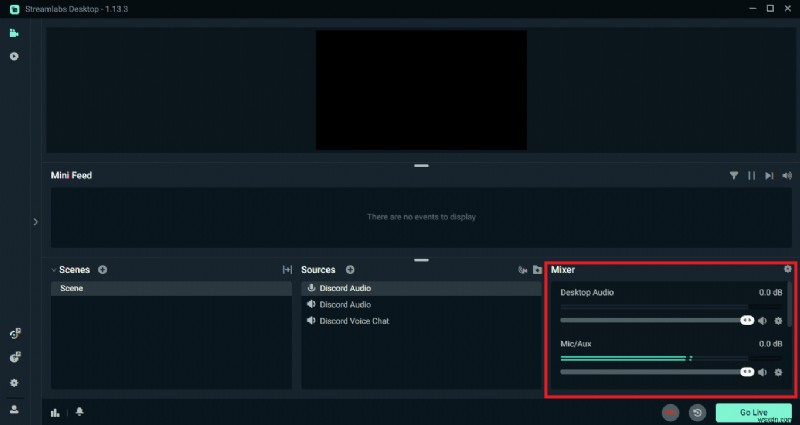Open the Highlighter play icon in sidebar

pos(14,56)
